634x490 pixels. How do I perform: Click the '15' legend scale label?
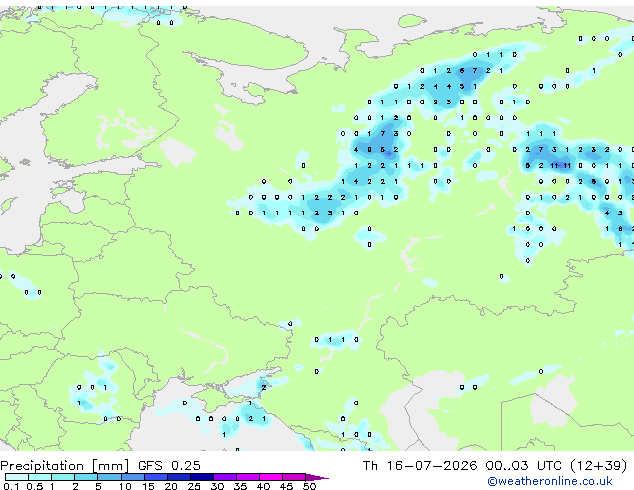click(148, 486)
